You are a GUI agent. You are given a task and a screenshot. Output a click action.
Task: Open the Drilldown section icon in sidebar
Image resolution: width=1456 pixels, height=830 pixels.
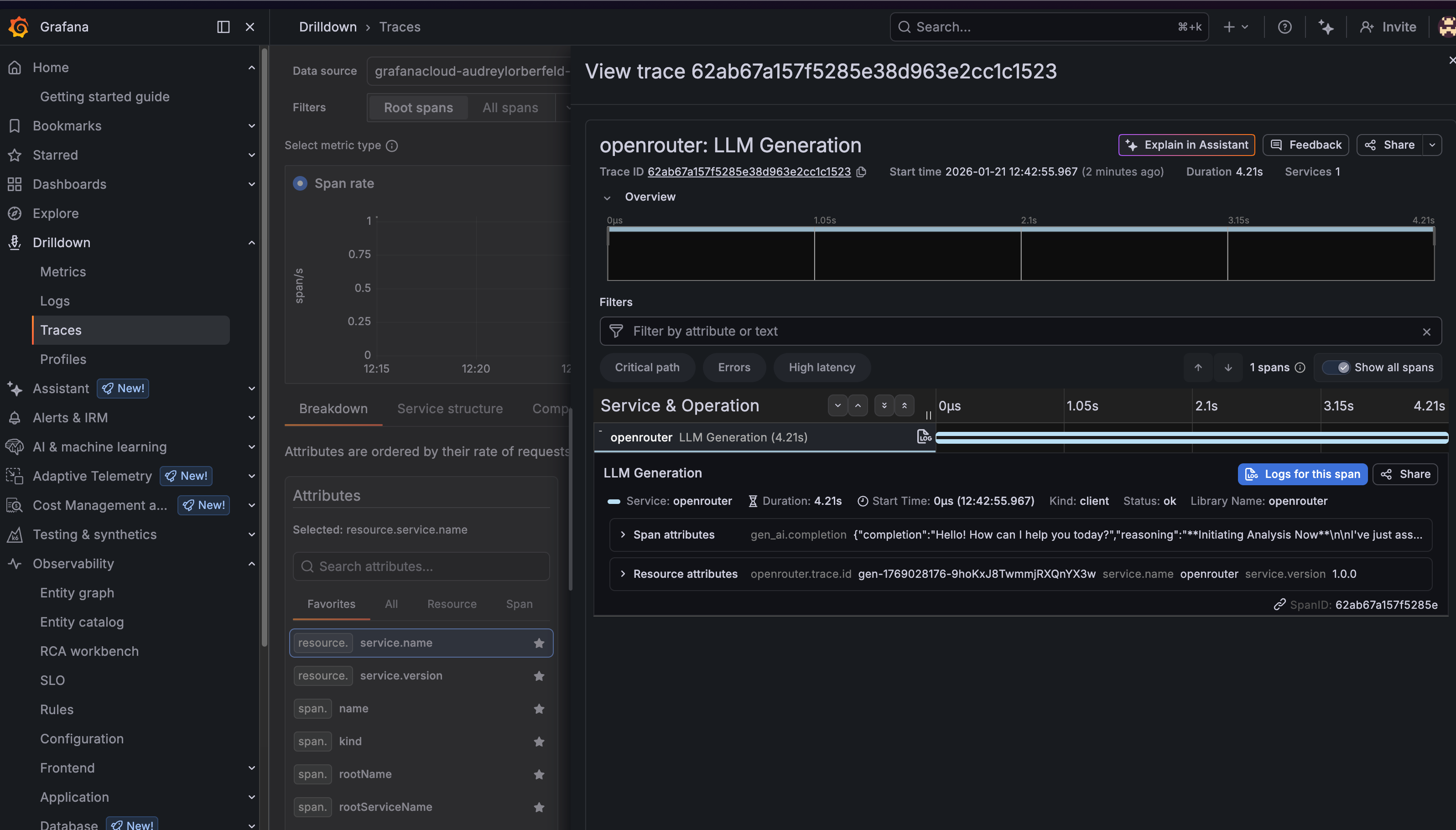15,242
